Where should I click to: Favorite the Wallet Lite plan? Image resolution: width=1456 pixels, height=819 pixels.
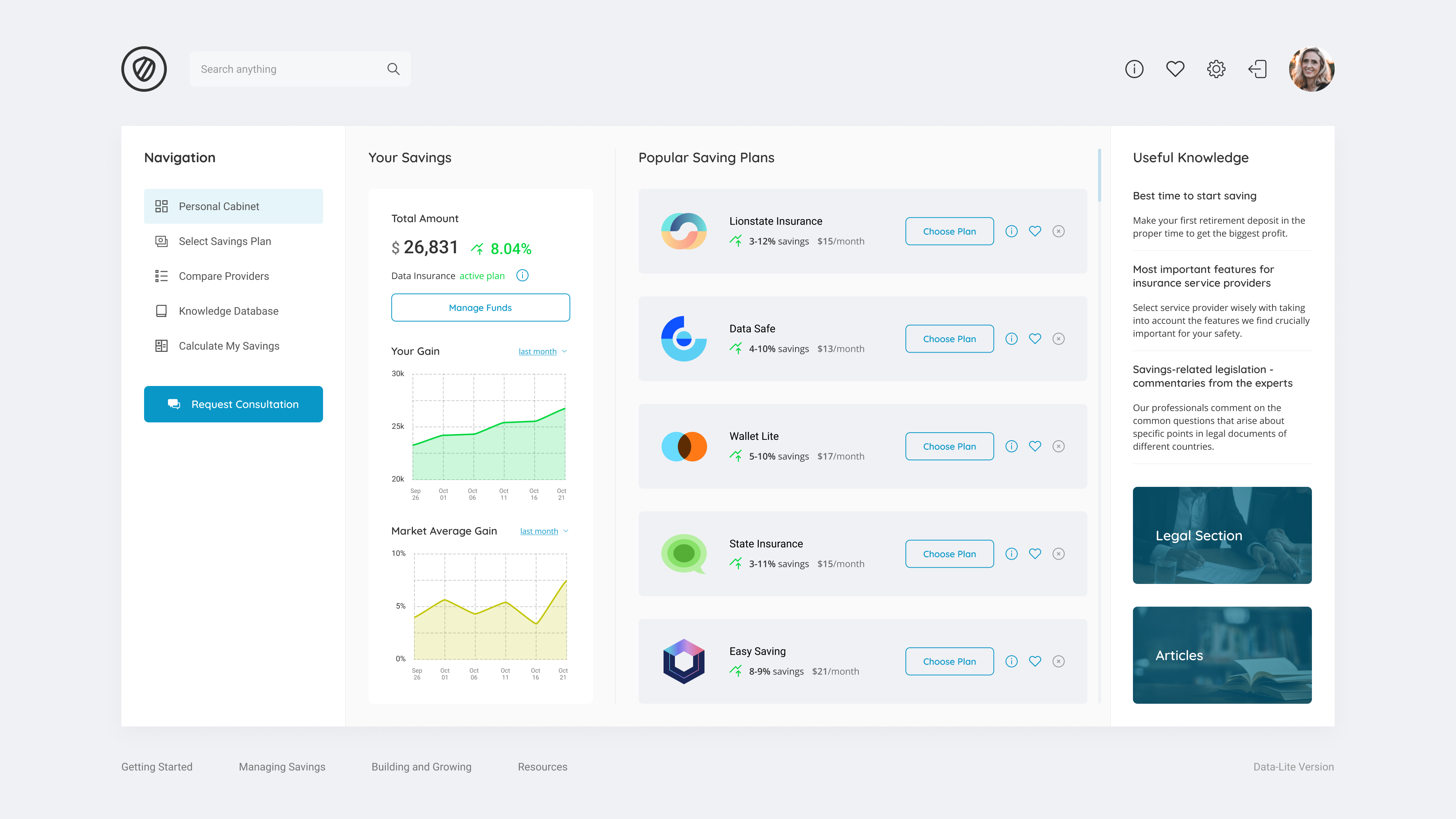tap(1036, 446)
